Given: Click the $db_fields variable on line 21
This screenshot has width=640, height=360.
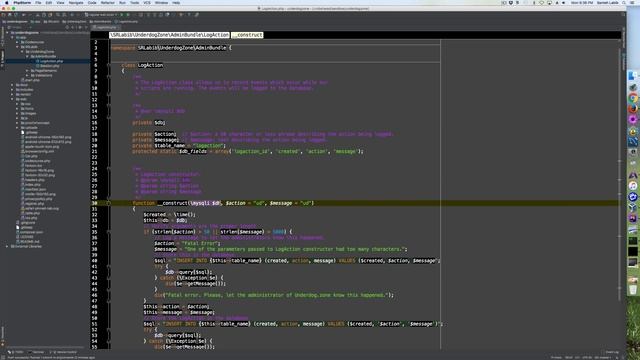Looking at the screenshot, I should pos(193,151).
